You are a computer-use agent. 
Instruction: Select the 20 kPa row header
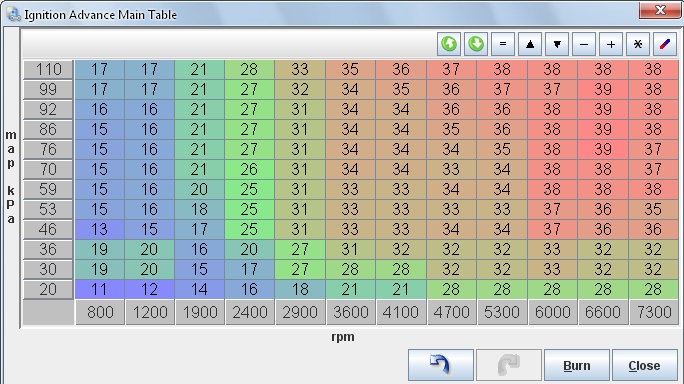pyautogui.click(x=48, y=289)
